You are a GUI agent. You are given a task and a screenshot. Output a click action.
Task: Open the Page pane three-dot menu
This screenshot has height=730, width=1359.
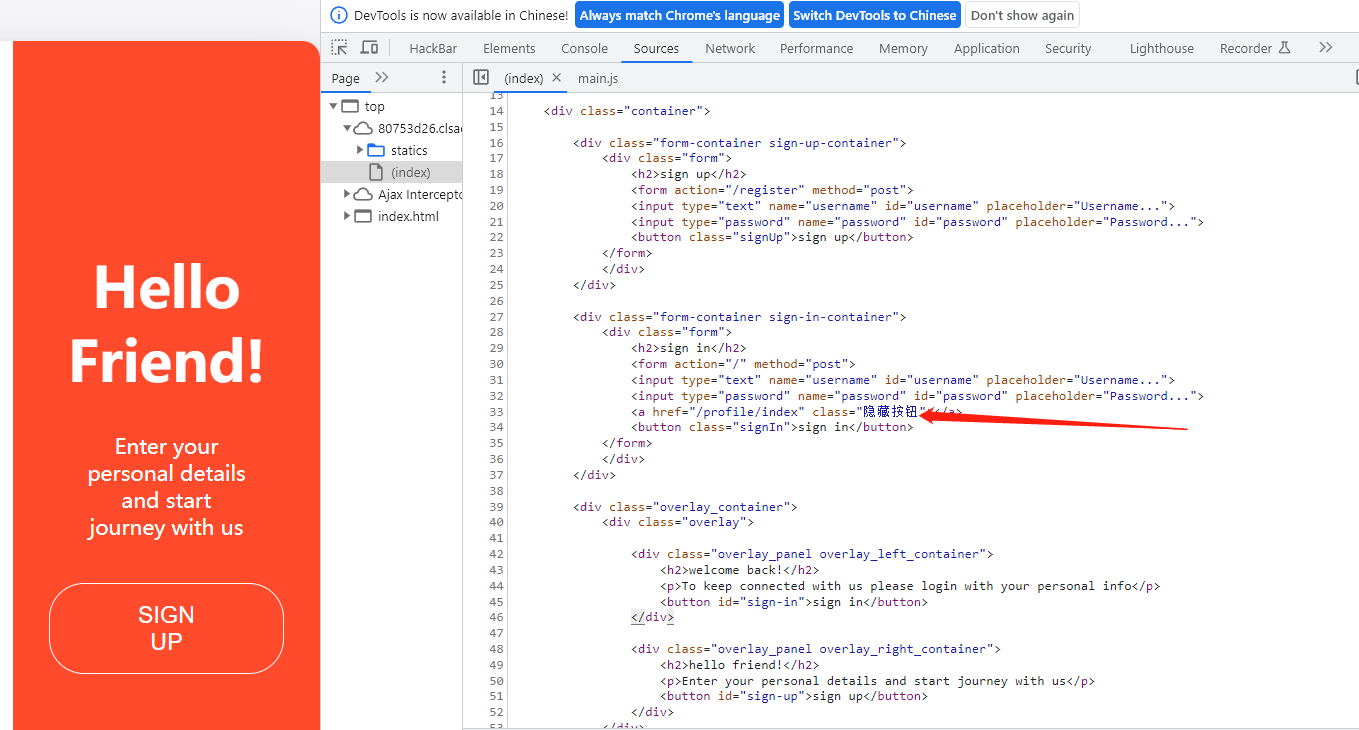pos(444,78)
